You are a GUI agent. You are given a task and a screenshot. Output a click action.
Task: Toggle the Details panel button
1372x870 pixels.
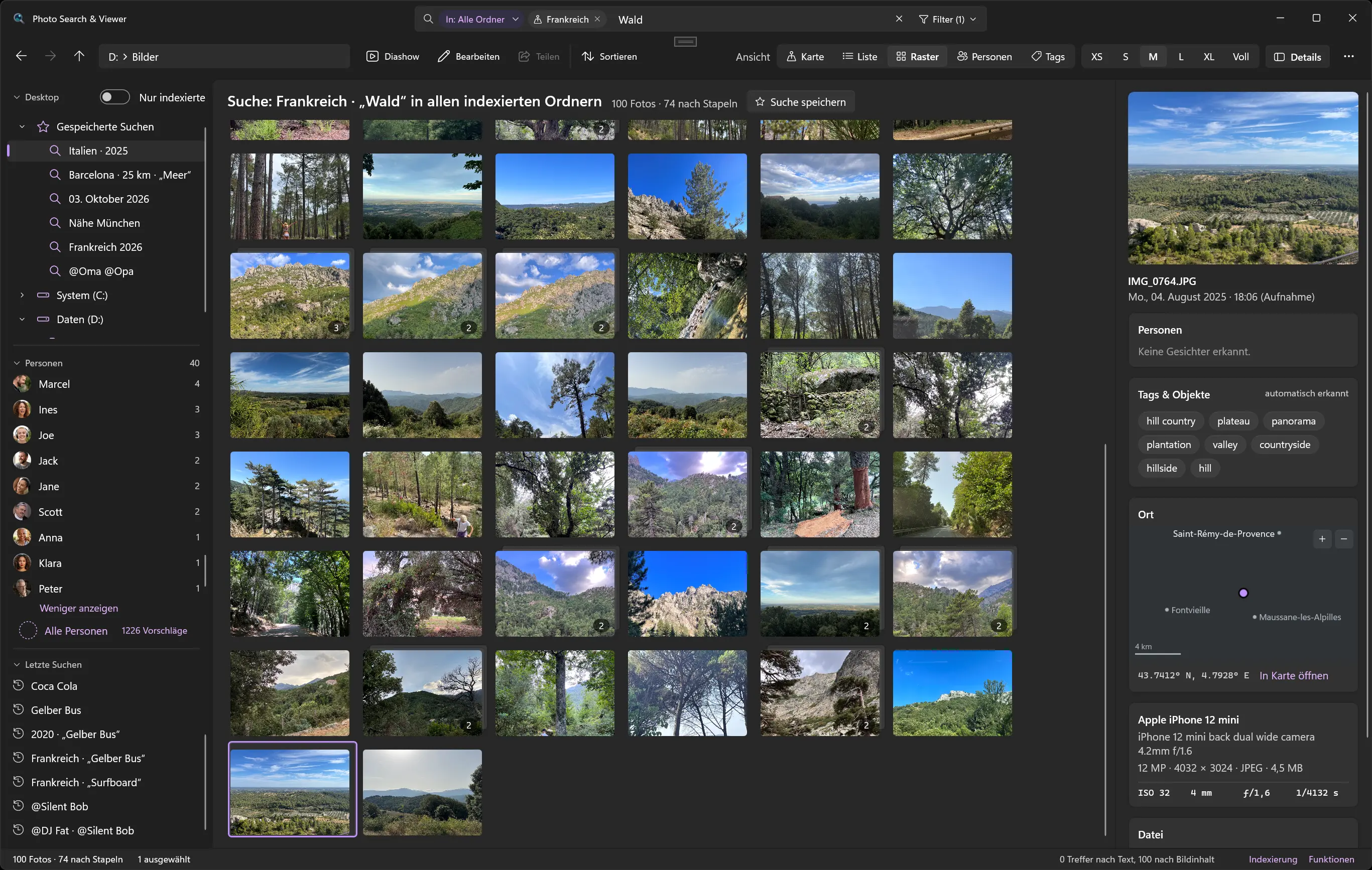[1297, 57]
